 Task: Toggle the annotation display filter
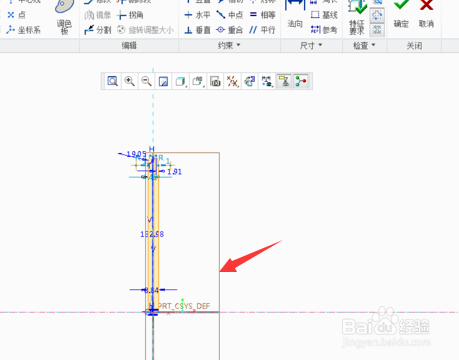(284, 81)
